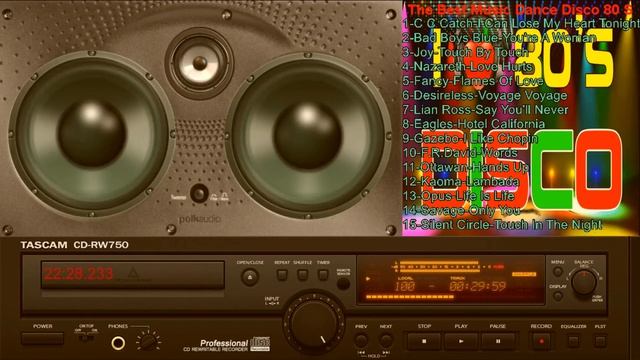Flip the CR/TOP on/off slide switch
640x360 pixels.
tap(86, 338)
